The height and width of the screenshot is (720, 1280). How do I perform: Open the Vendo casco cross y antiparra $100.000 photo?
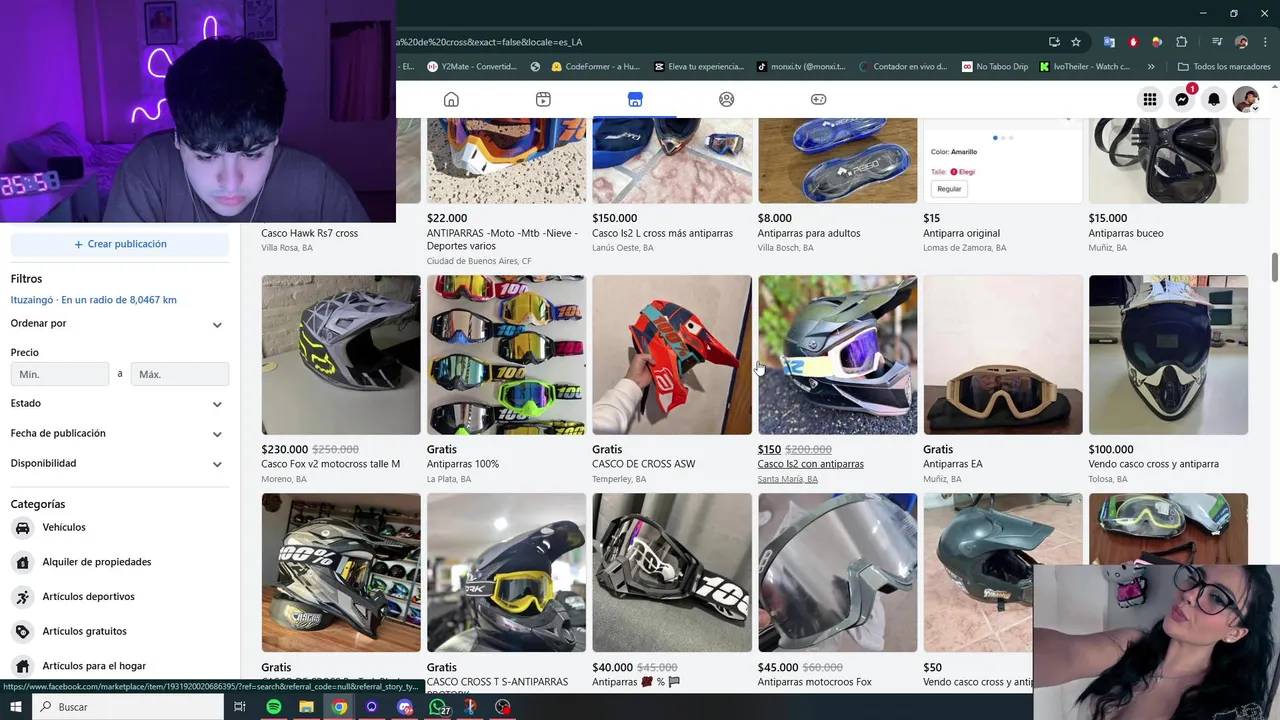click(x=1168, y=355)
